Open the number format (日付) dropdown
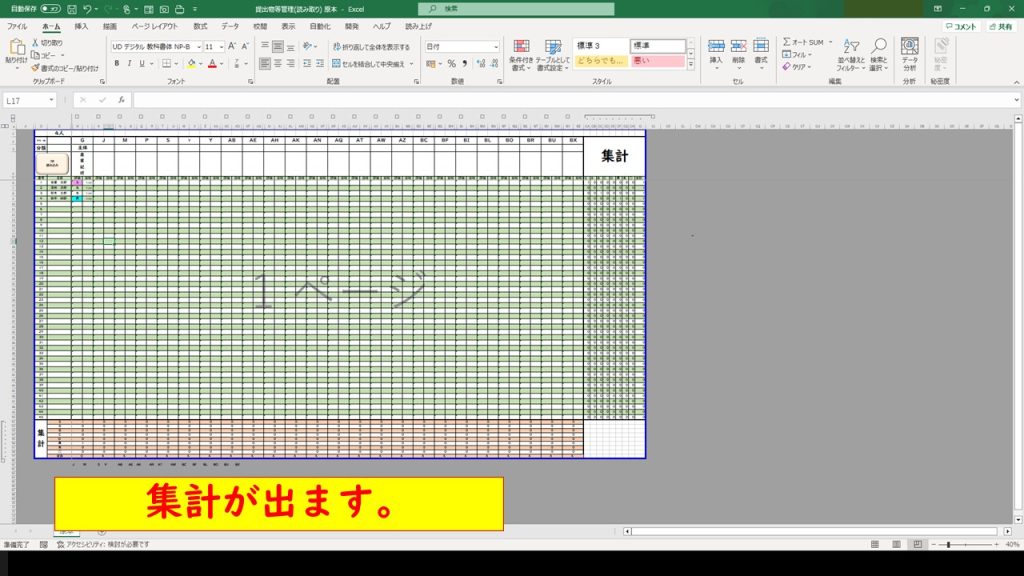This screenshot has height=576, width=1024. click(495, 47)
